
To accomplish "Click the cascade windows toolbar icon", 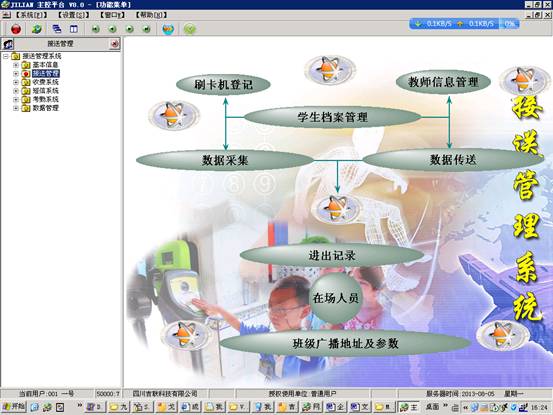I will click(57, 29).
